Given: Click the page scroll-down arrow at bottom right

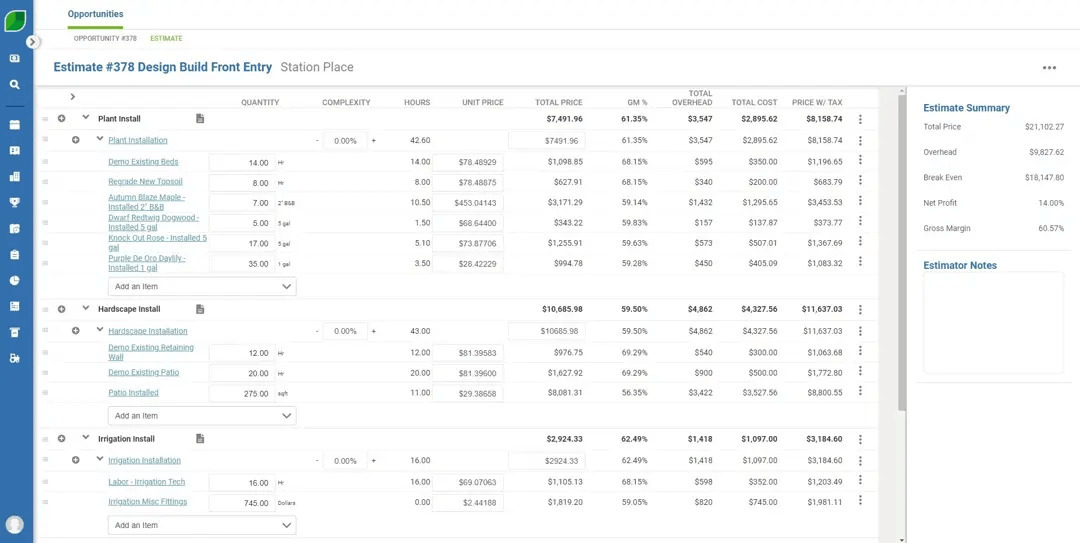Looking at the screenshot, I should tap(902, 539).
